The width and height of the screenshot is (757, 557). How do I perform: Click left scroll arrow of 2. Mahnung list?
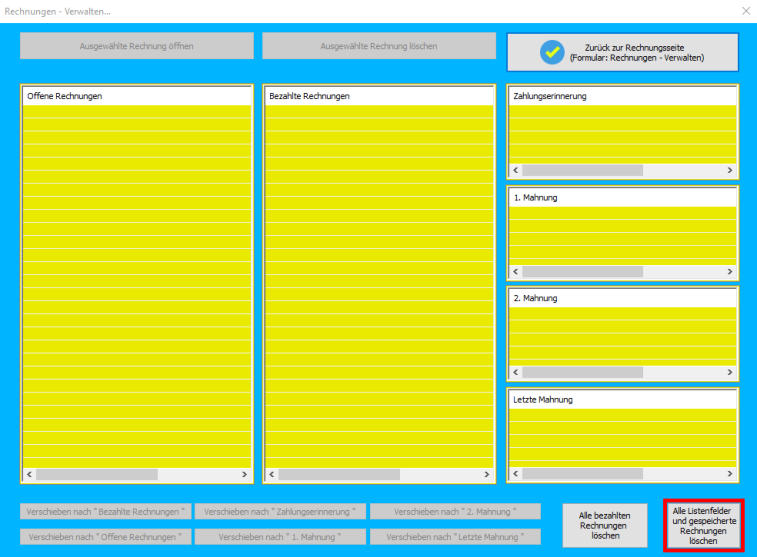click(x=516, y=372)
